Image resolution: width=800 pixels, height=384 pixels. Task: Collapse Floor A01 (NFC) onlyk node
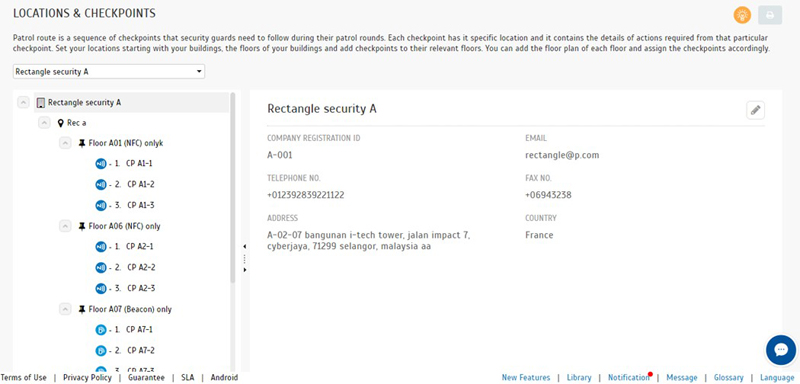(65, 143)
